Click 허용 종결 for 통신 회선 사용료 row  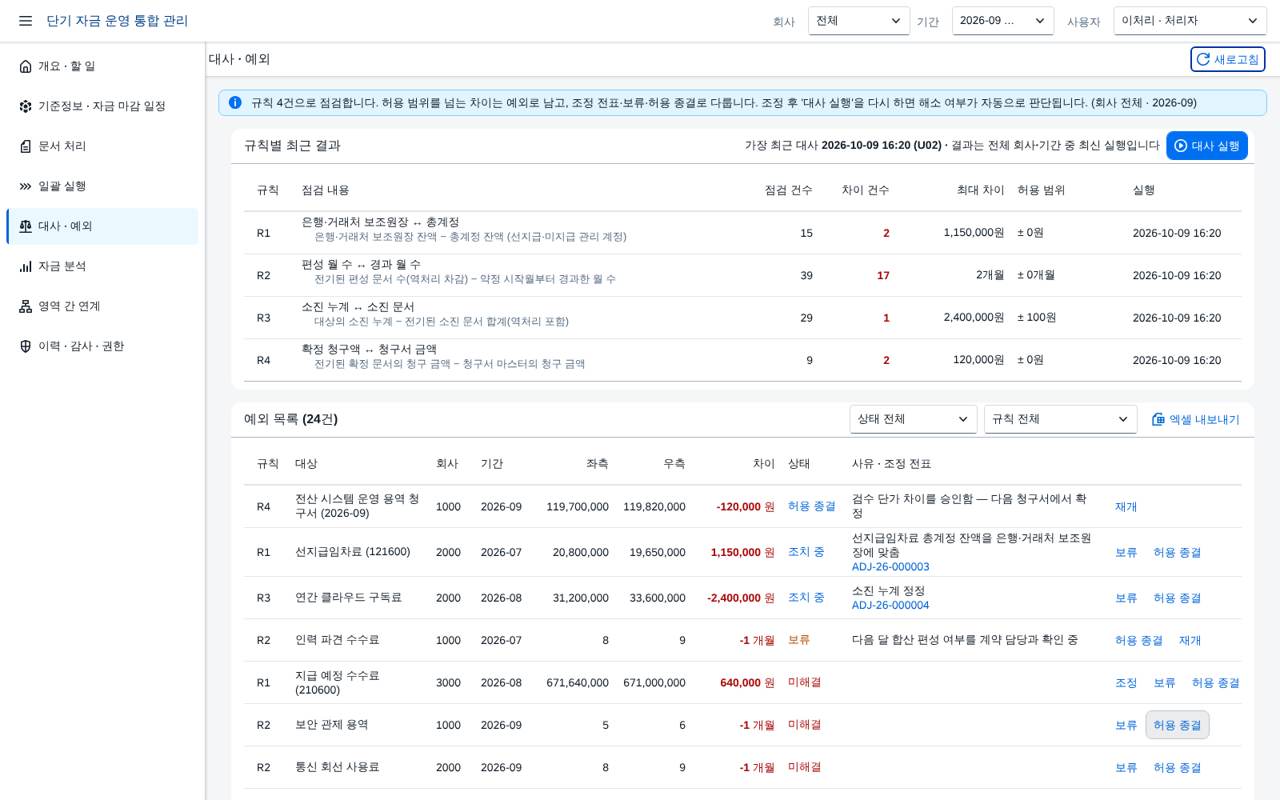tap(1177, 768)
